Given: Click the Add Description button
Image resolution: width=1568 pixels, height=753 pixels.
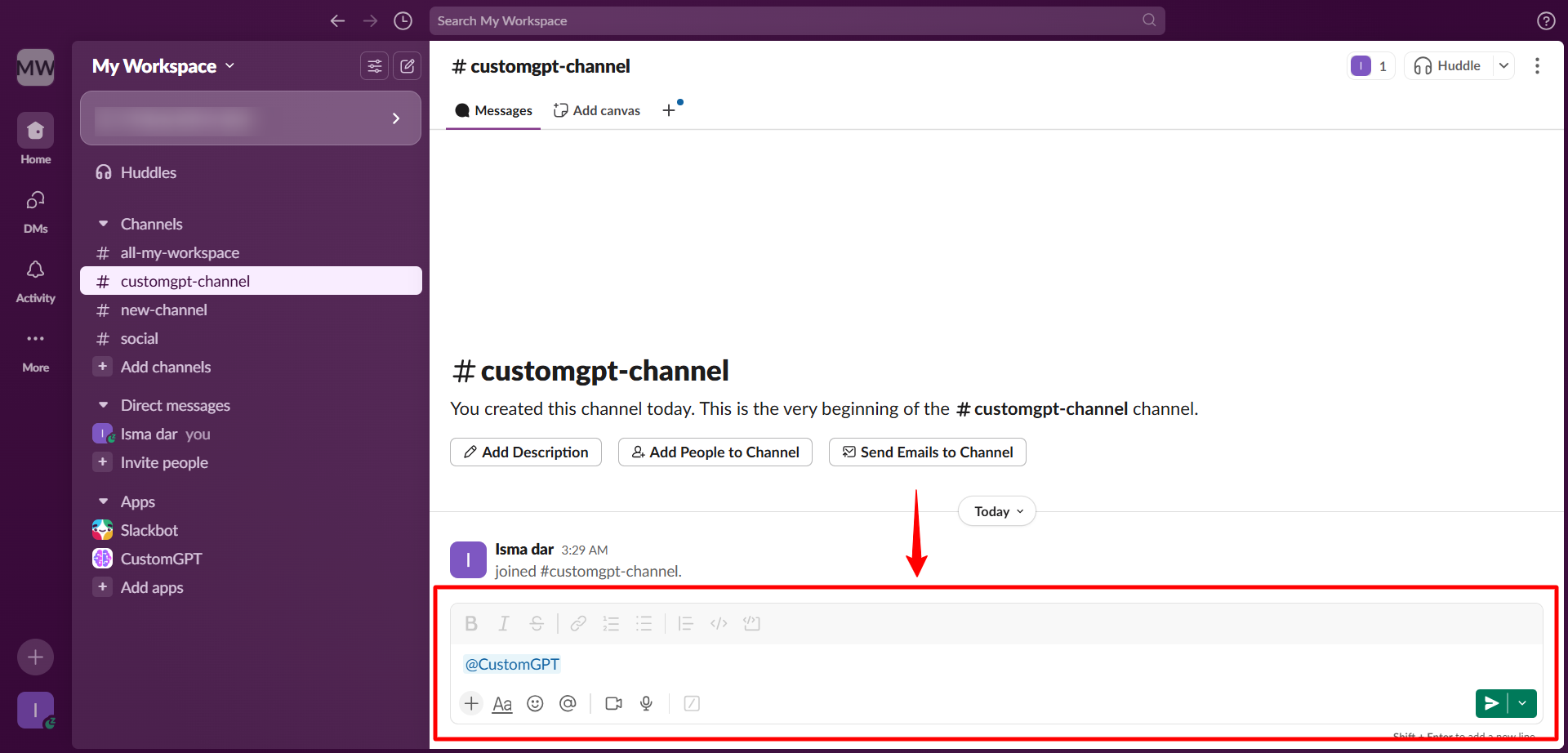Looking at the screenshot, I should 526,452.
